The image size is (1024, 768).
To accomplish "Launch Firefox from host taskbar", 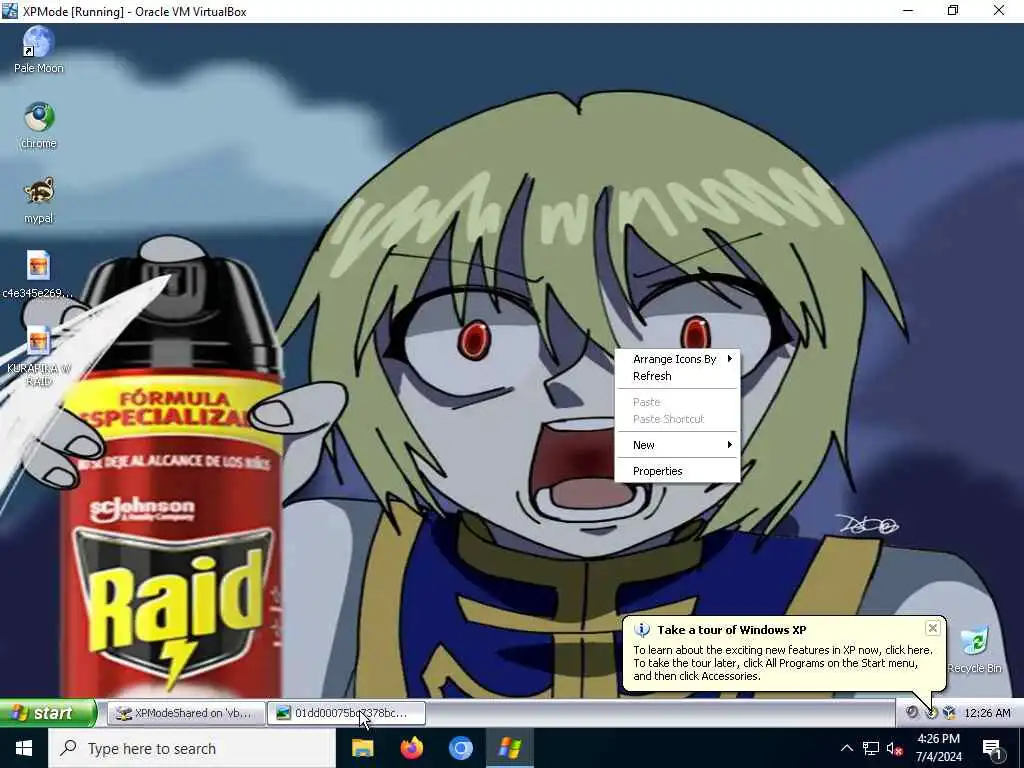I will pyautogui.click(x=411, y=748).
